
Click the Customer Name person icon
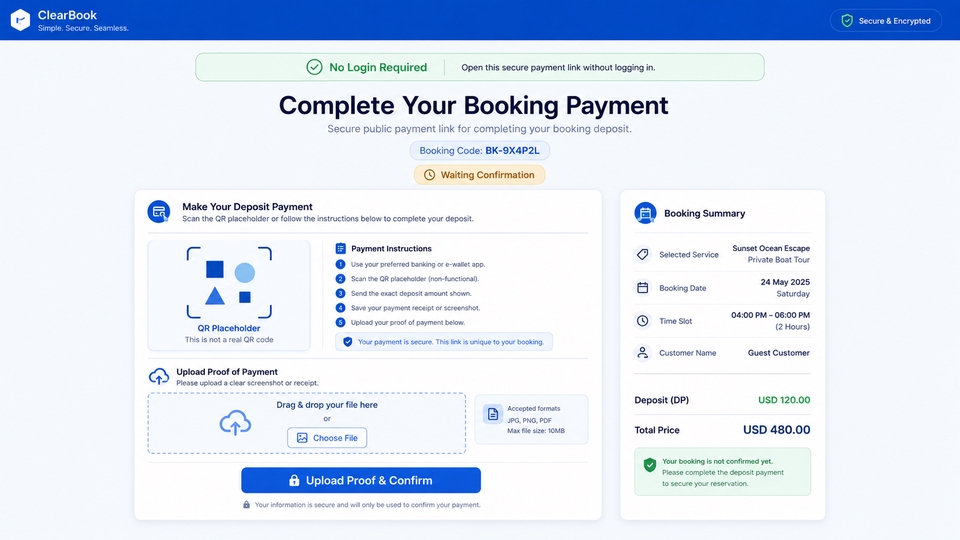point(642,353)
